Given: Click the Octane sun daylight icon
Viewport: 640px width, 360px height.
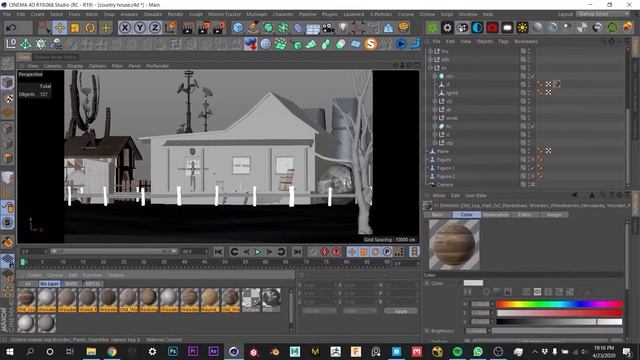Looking at the screenshot, I should coord(522,28).
